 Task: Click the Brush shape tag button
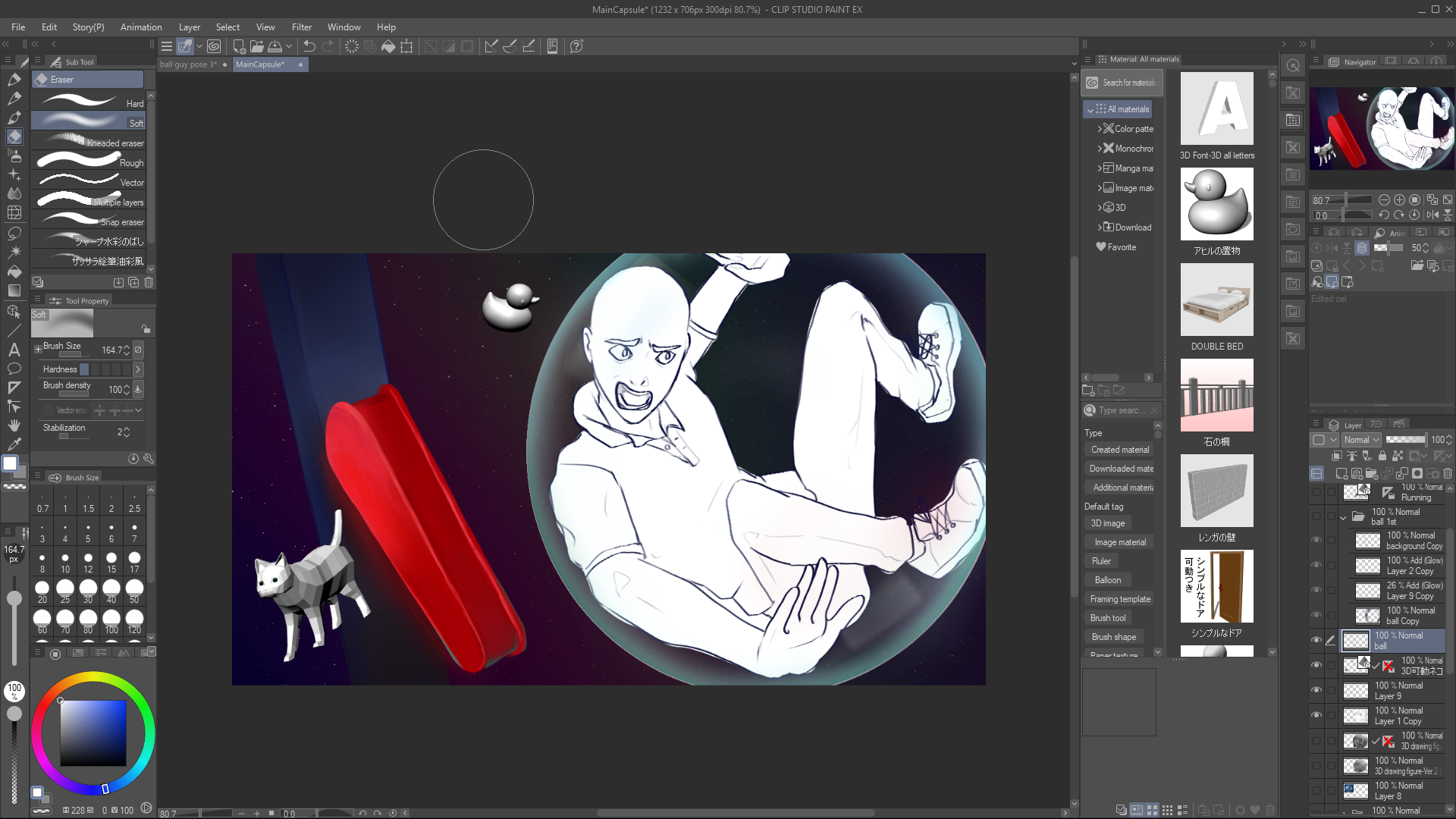(1112, 637)
